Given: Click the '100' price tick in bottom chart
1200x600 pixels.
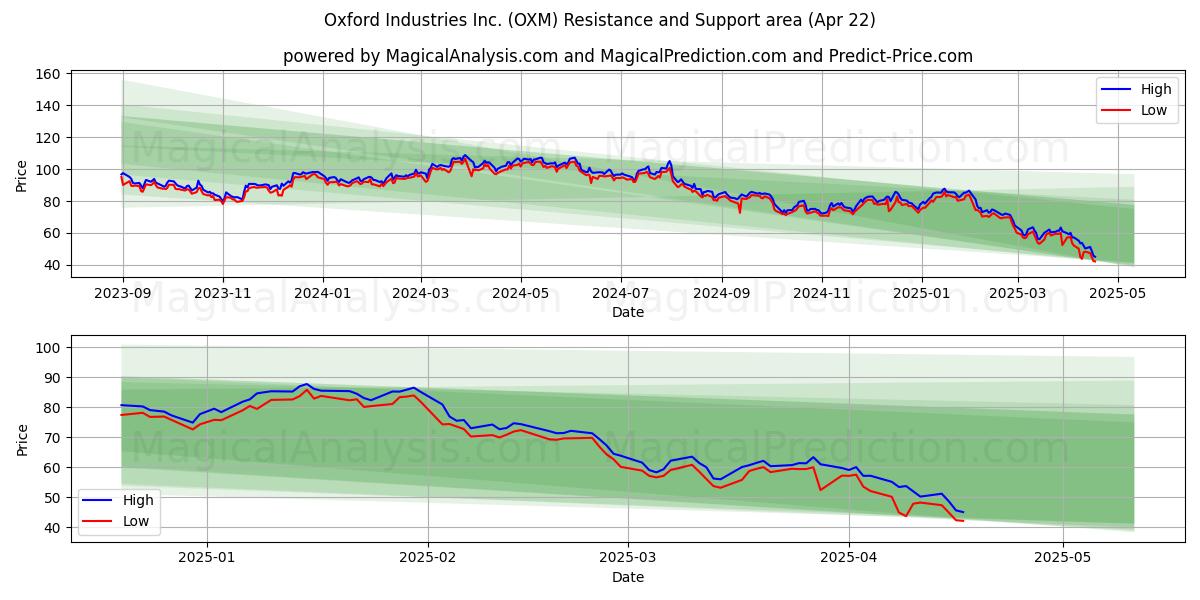Looking at the screenshot, I should point(50,348).
